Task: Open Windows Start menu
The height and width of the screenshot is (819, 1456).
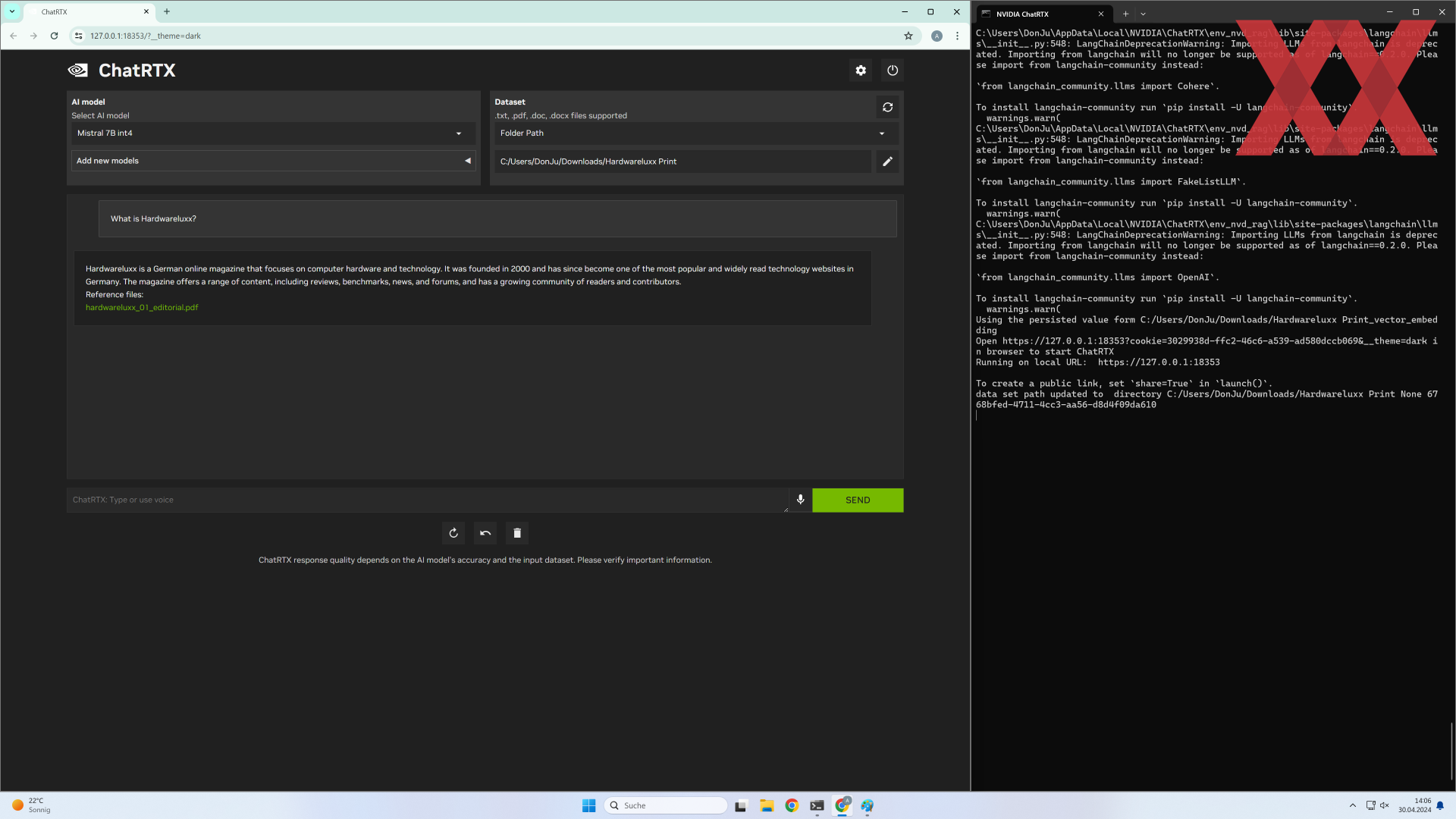Action: tap(589, 805)
